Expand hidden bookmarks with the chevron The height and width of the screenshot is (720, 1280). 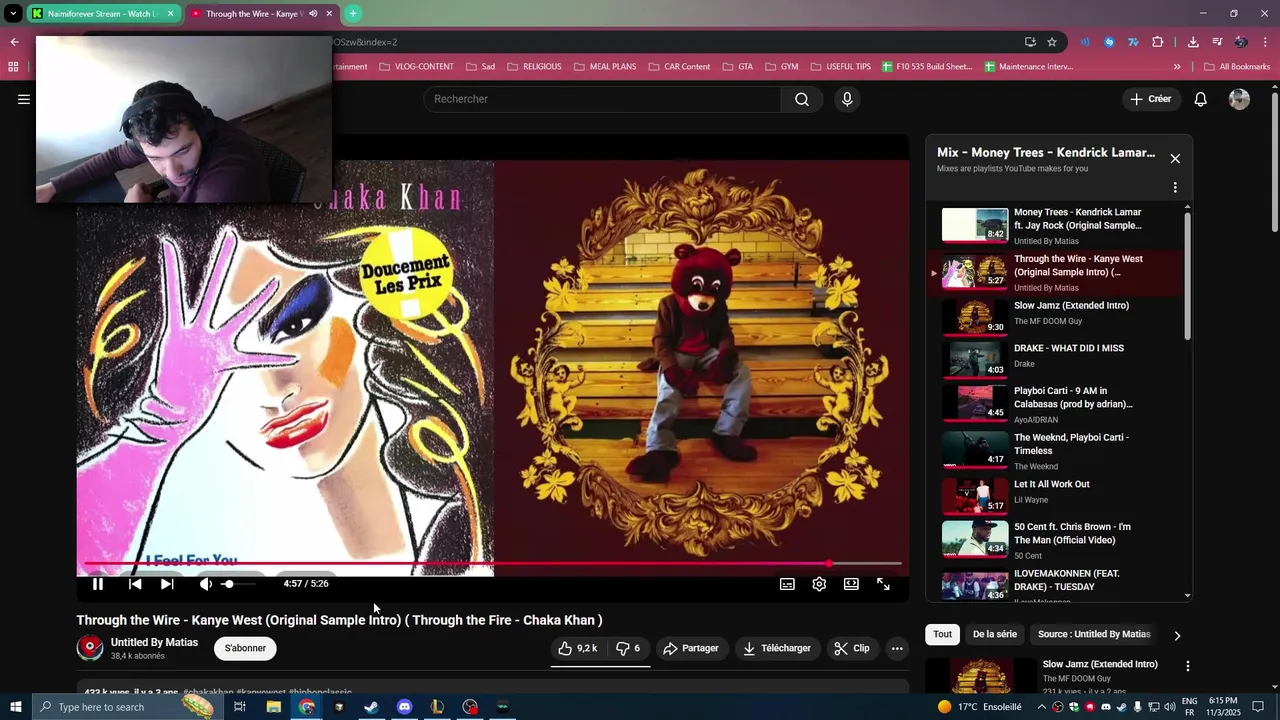coord(1177,67)
